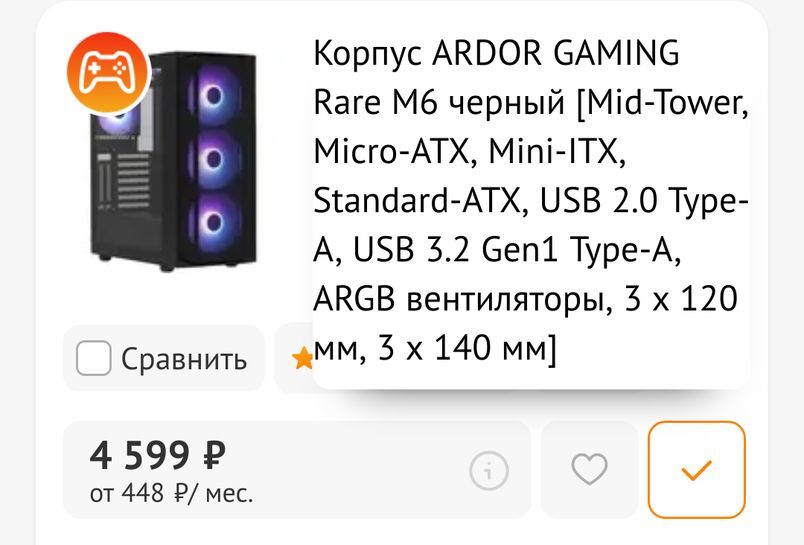Click the Micro-ATX, Mini-ITX text line
804x545 pixels.
tap(468, 151)
